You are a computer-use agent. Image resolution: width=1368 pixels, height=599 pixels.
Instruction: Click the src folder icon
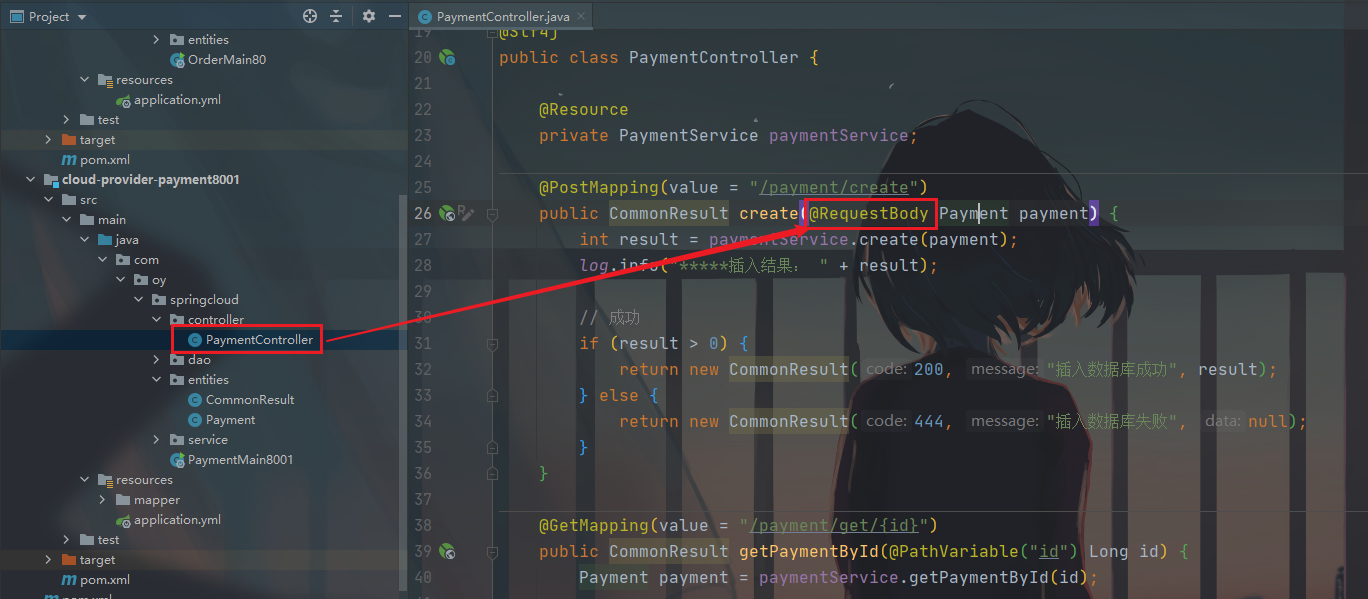(x=69, y=200)
